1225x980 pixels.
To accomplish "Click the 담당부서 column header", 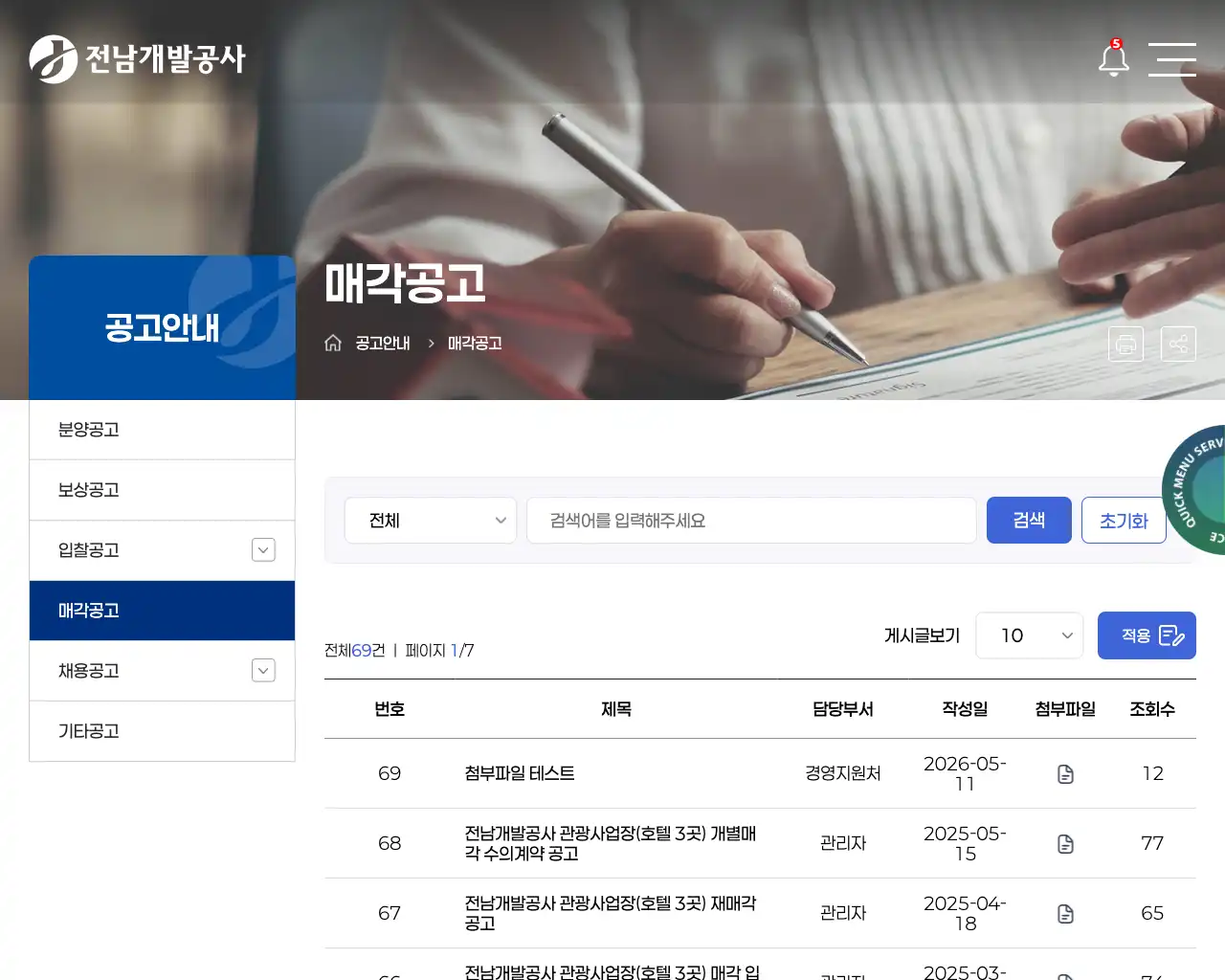I will pyautogui.click(x=843, y=709).
